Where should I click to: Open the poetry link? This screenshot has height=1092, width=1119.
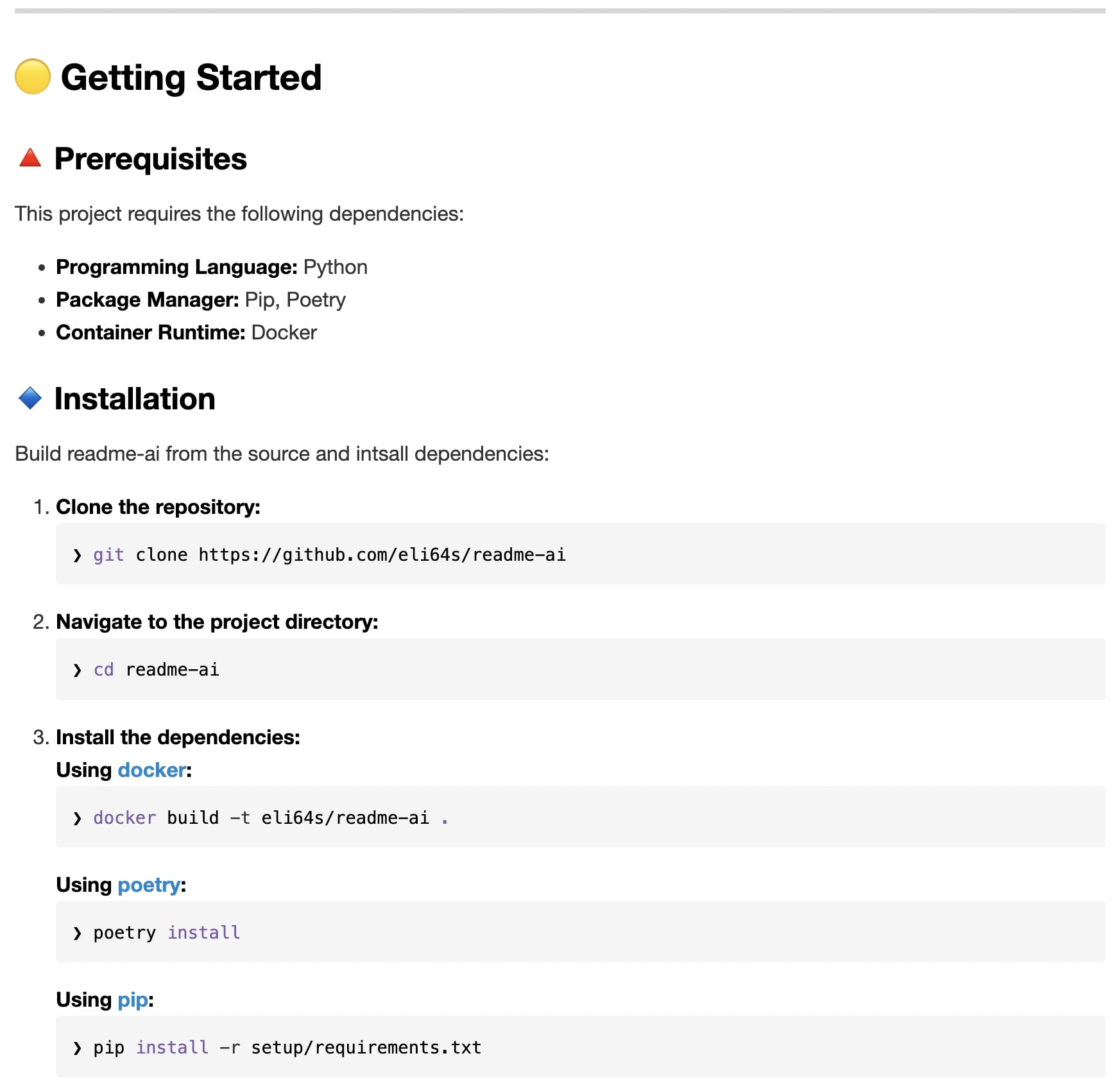149,885
